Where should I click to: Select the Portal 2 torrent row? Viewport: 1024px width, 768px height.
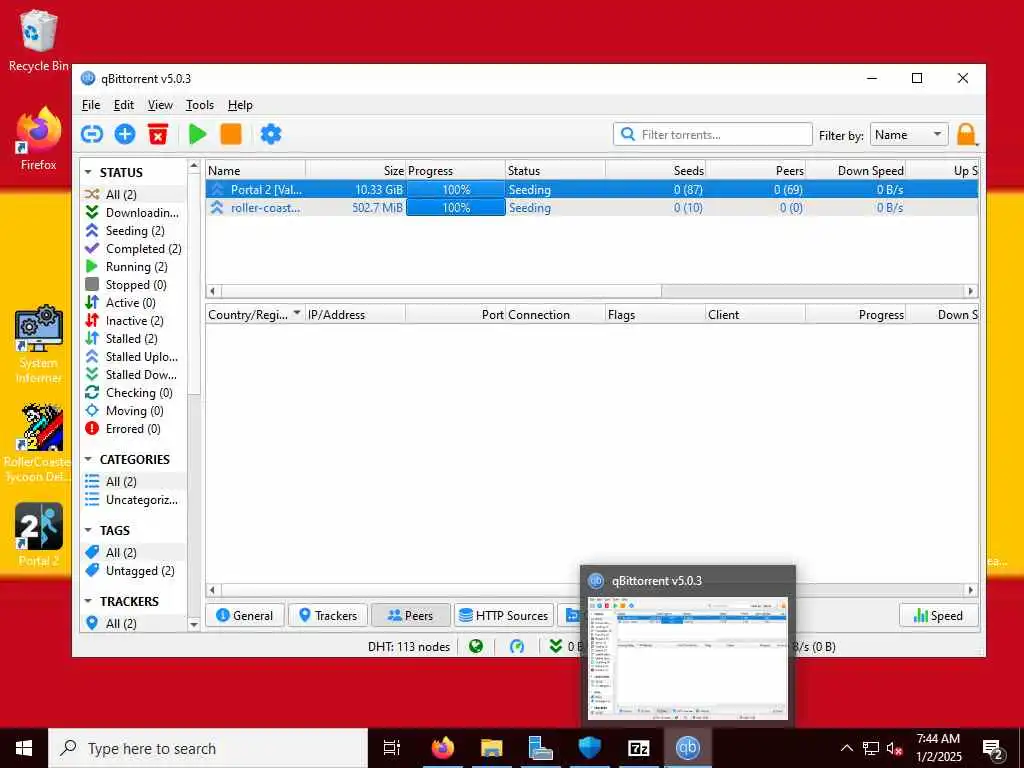click(x=592, y=189)
